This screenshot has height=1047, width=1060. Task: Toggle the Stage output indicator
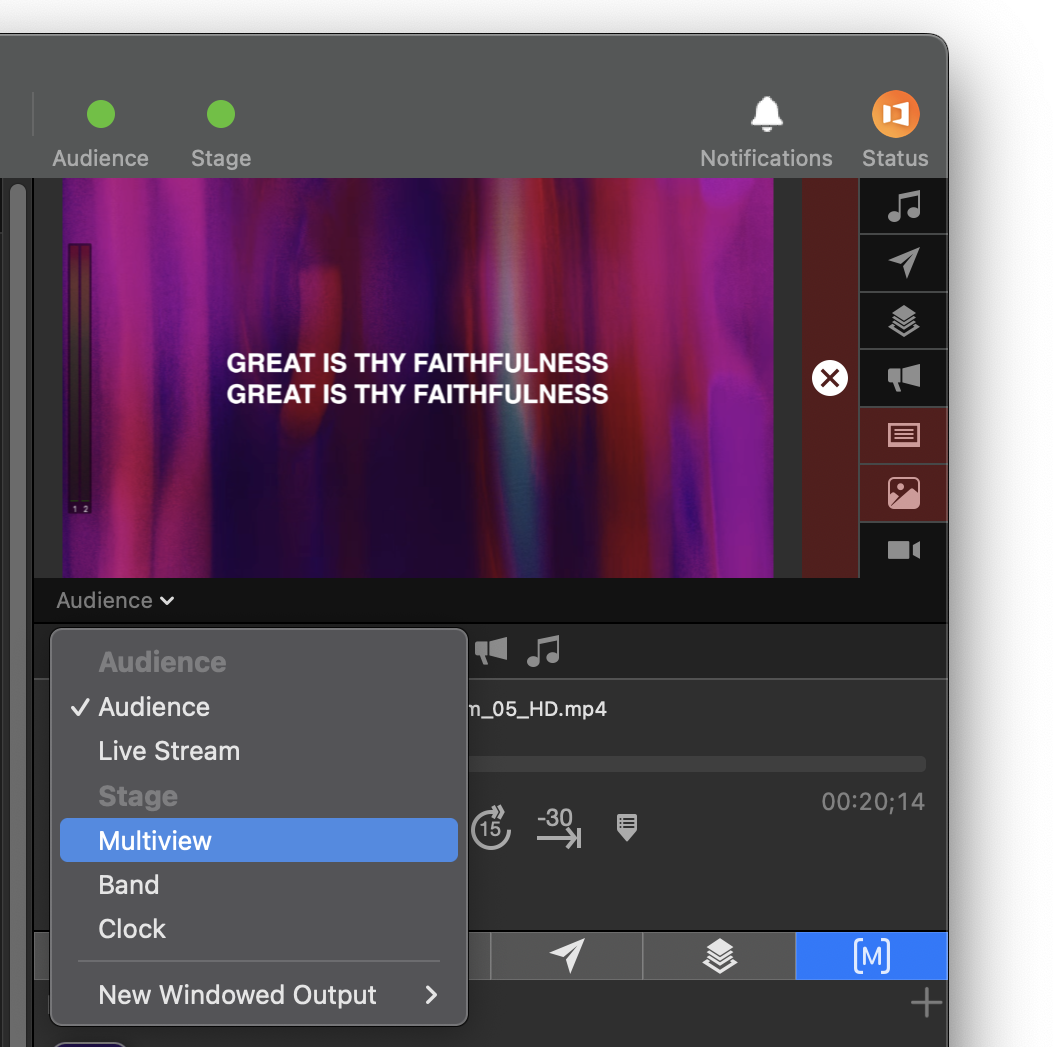coord(220,115)
